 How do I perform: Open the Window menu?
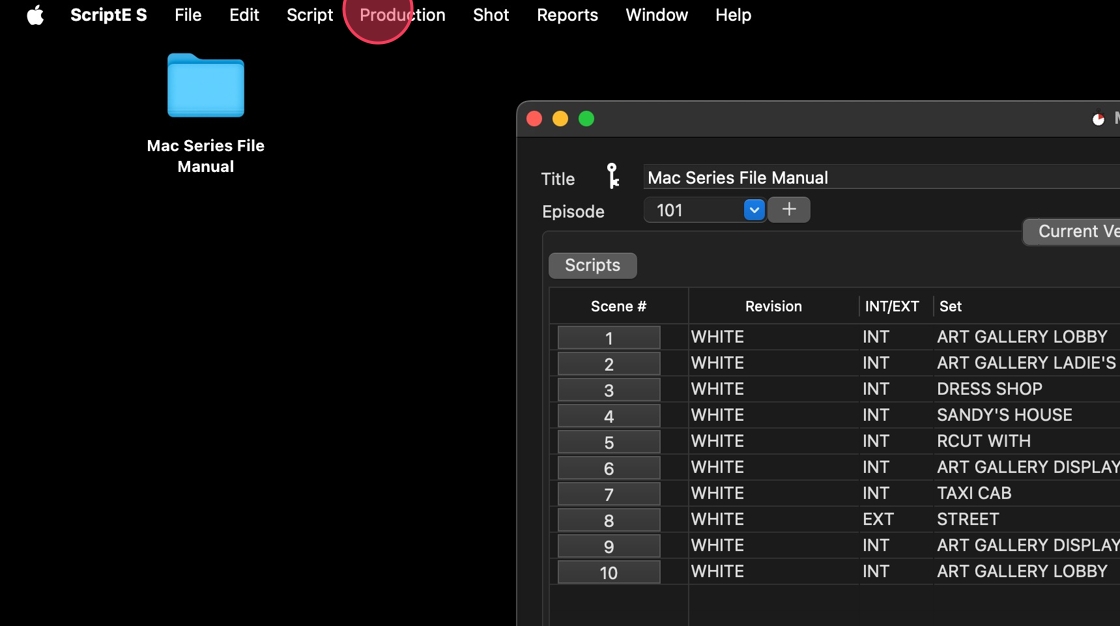click(x=656, y=15)
